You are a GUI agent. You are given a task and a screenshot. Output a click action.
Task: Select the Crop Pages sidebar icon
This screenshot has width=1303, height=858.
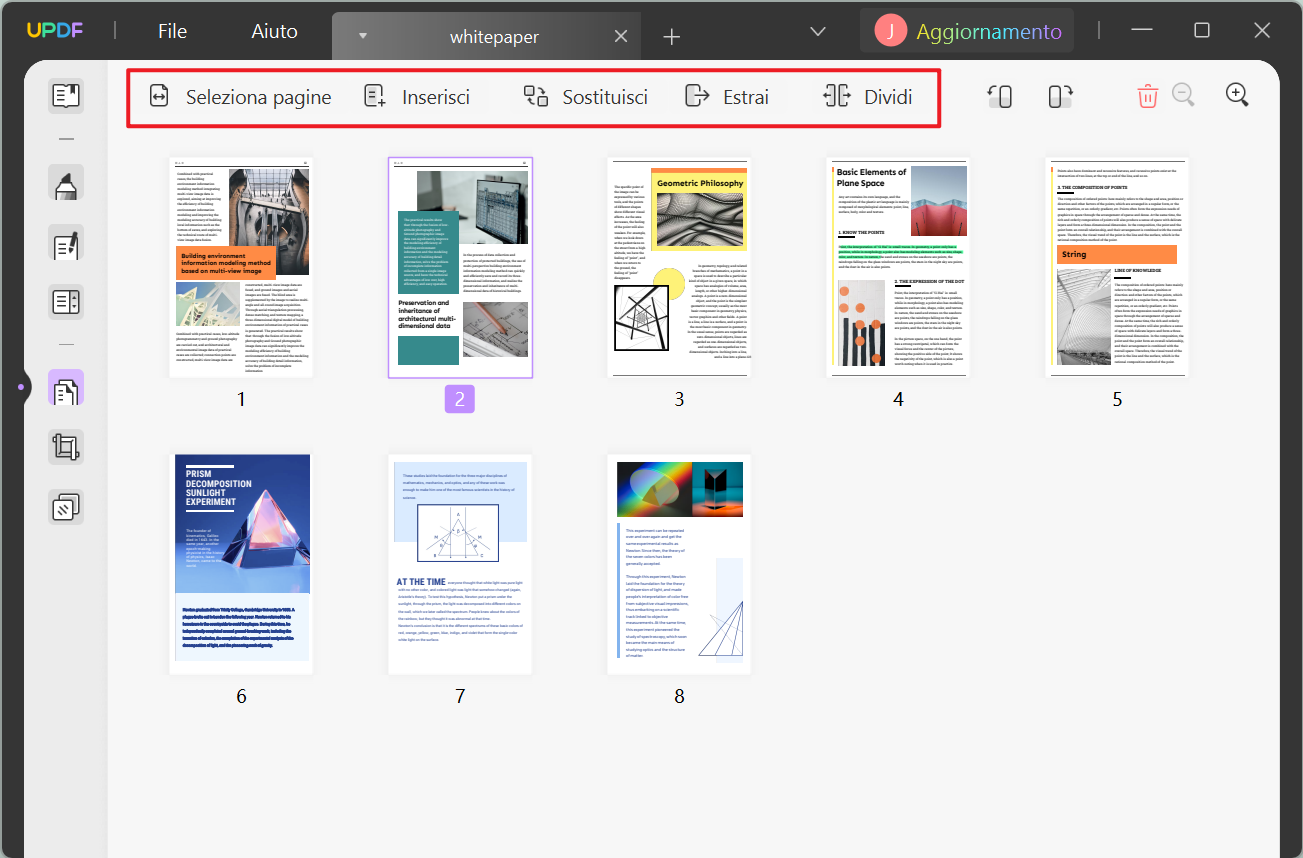[x=66, y=448]
